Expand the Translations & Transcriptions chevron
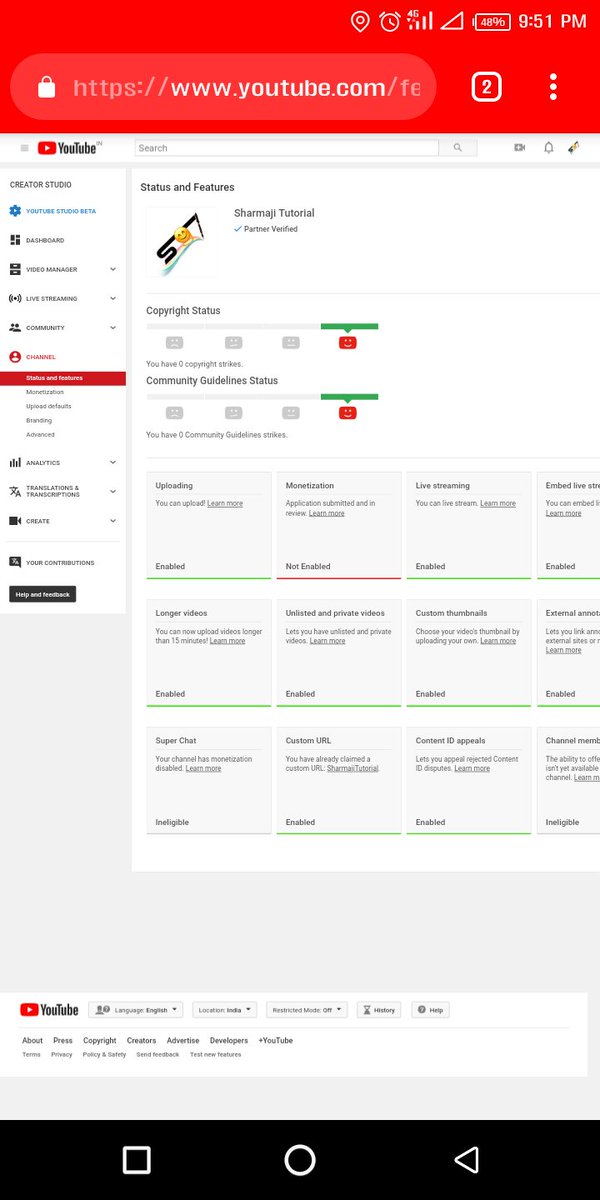 click(113, 491)
